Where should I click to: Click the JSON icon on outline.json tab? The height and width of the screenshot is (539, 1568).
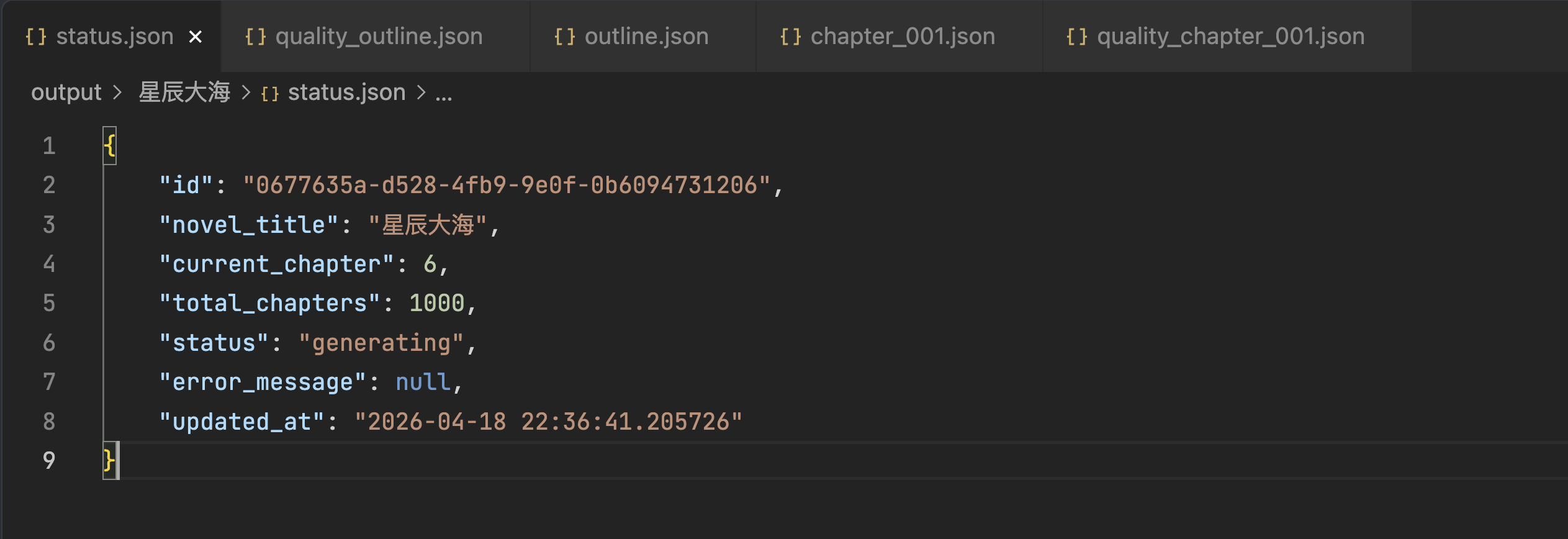(564, 37)
